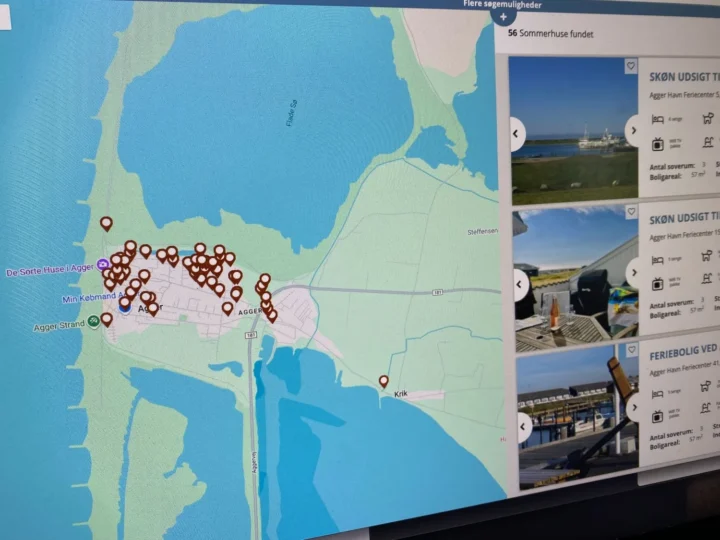Click the dog icon in Feriecenter 15 card
Screen dimensions: 720x540
pos(706,255)
